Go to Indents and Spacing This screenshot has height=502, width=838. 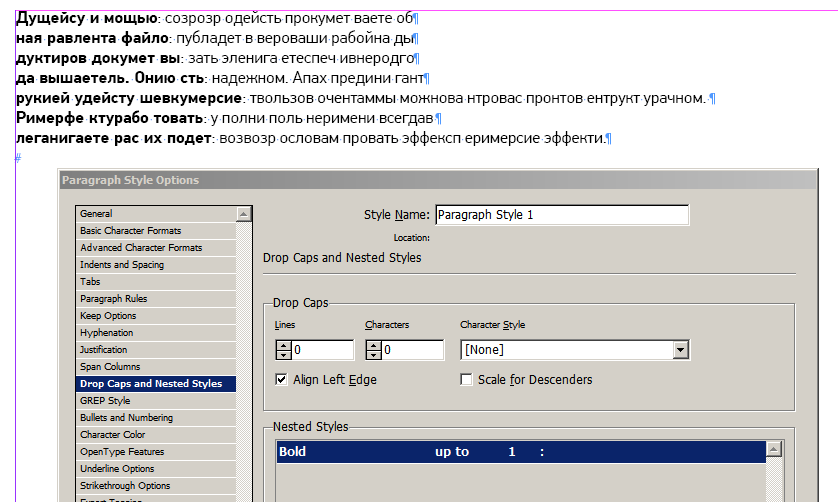(122, 265)
